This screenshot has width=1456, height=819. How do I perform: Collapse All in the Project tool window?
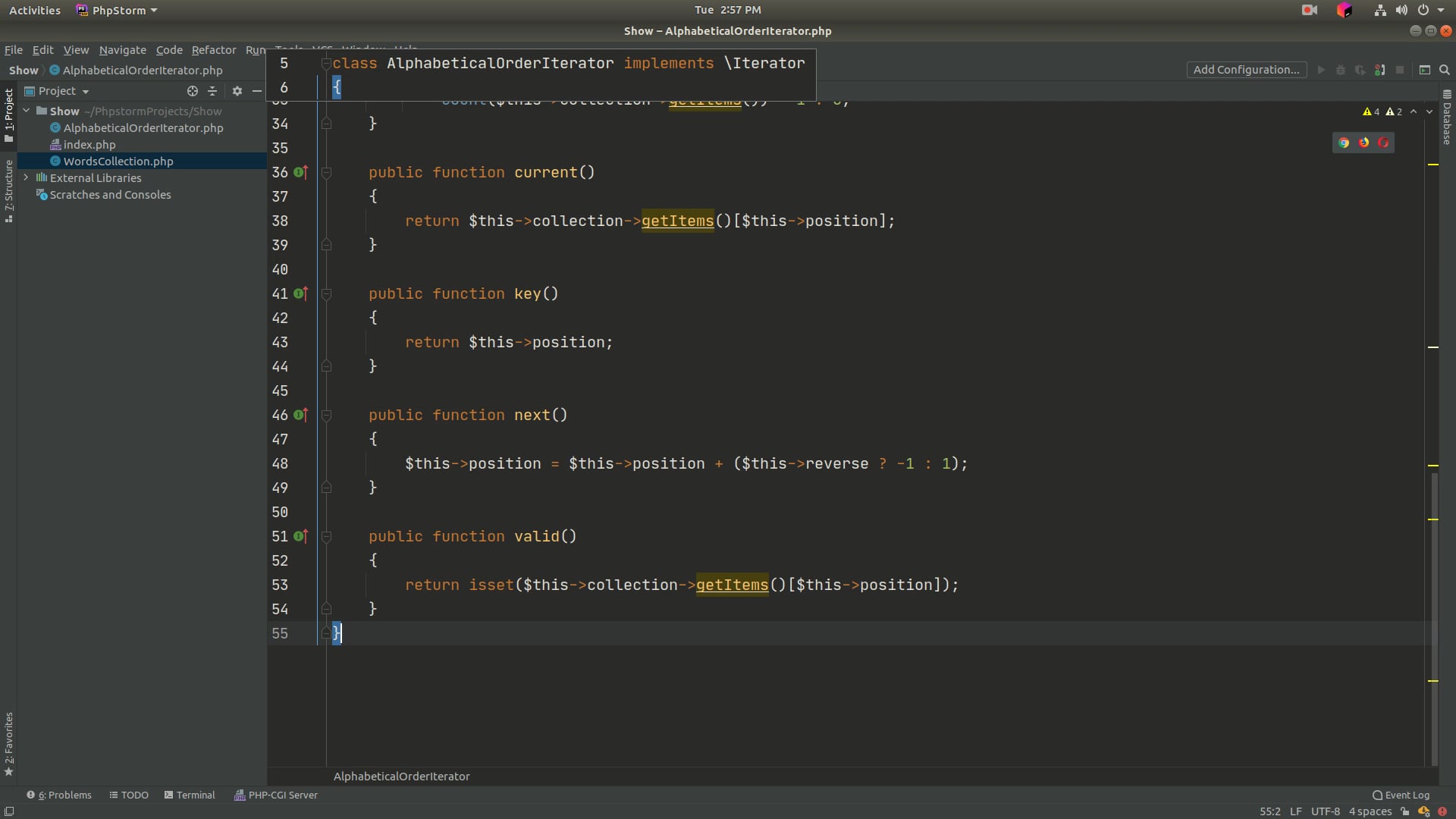pos(213,91)
